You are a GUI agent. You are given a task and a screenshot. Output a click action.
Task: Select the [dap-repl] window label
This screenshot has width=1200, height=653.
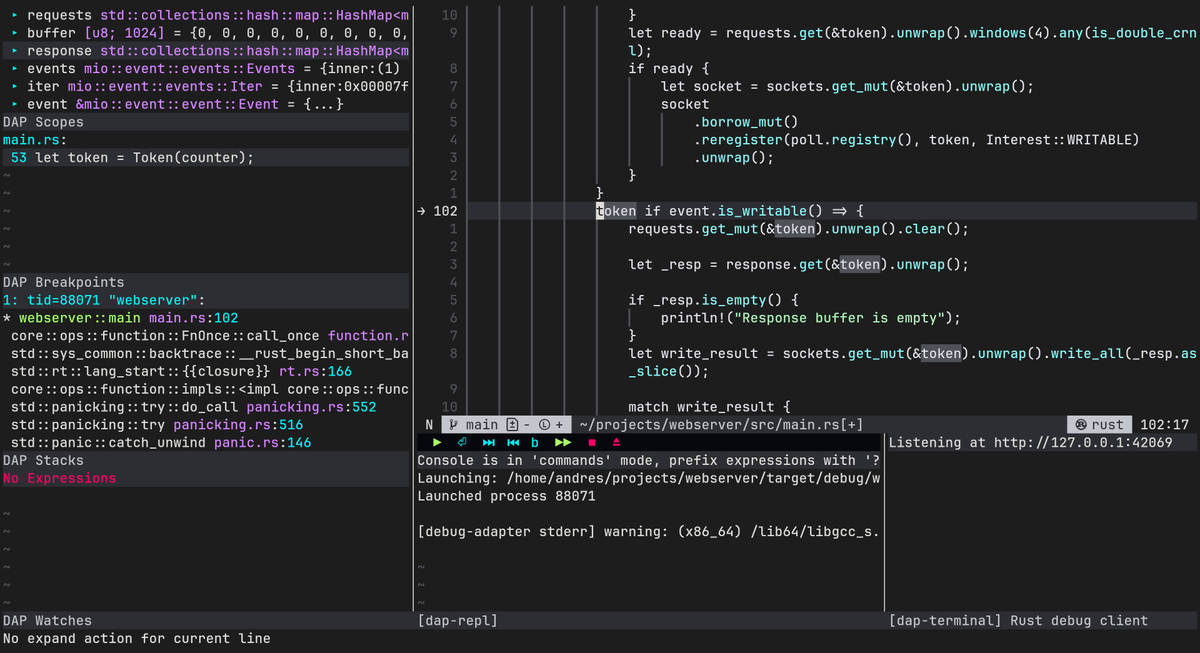coord(457,621)
